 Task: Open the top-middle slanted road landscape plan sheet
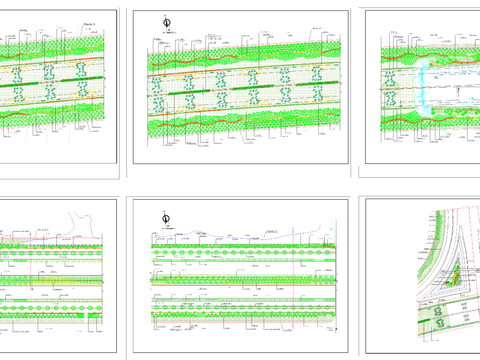click(x=241, y=87)
